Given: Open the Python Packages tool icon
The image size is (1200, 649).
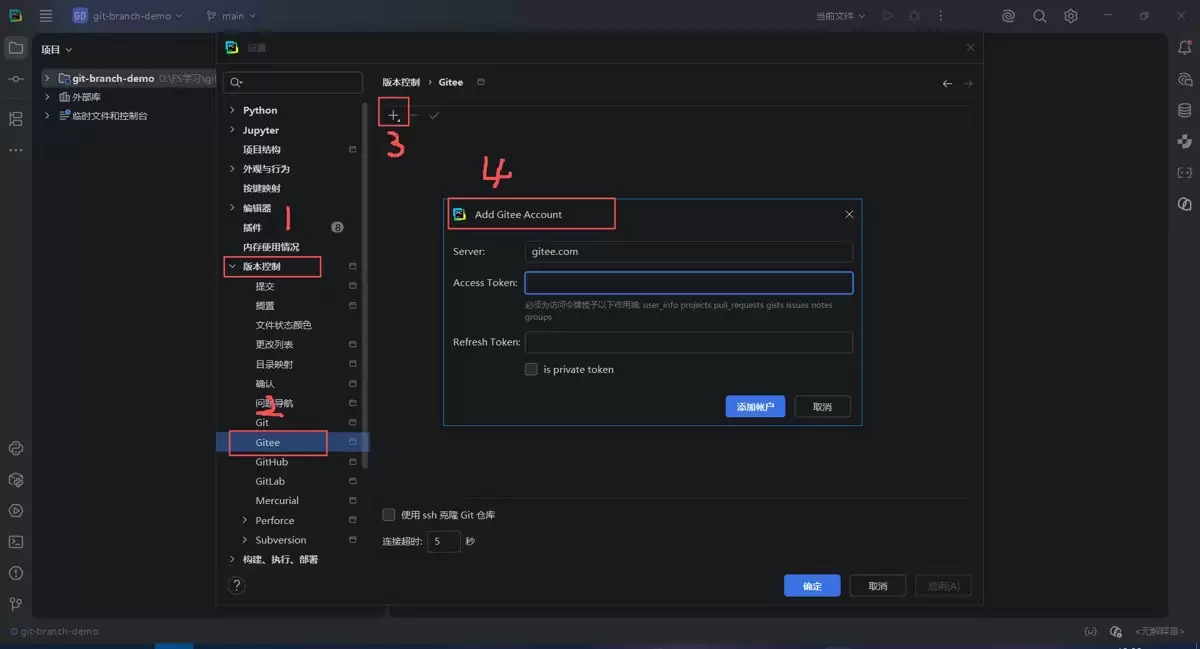Looking at the screenshot, I should 16,480.
